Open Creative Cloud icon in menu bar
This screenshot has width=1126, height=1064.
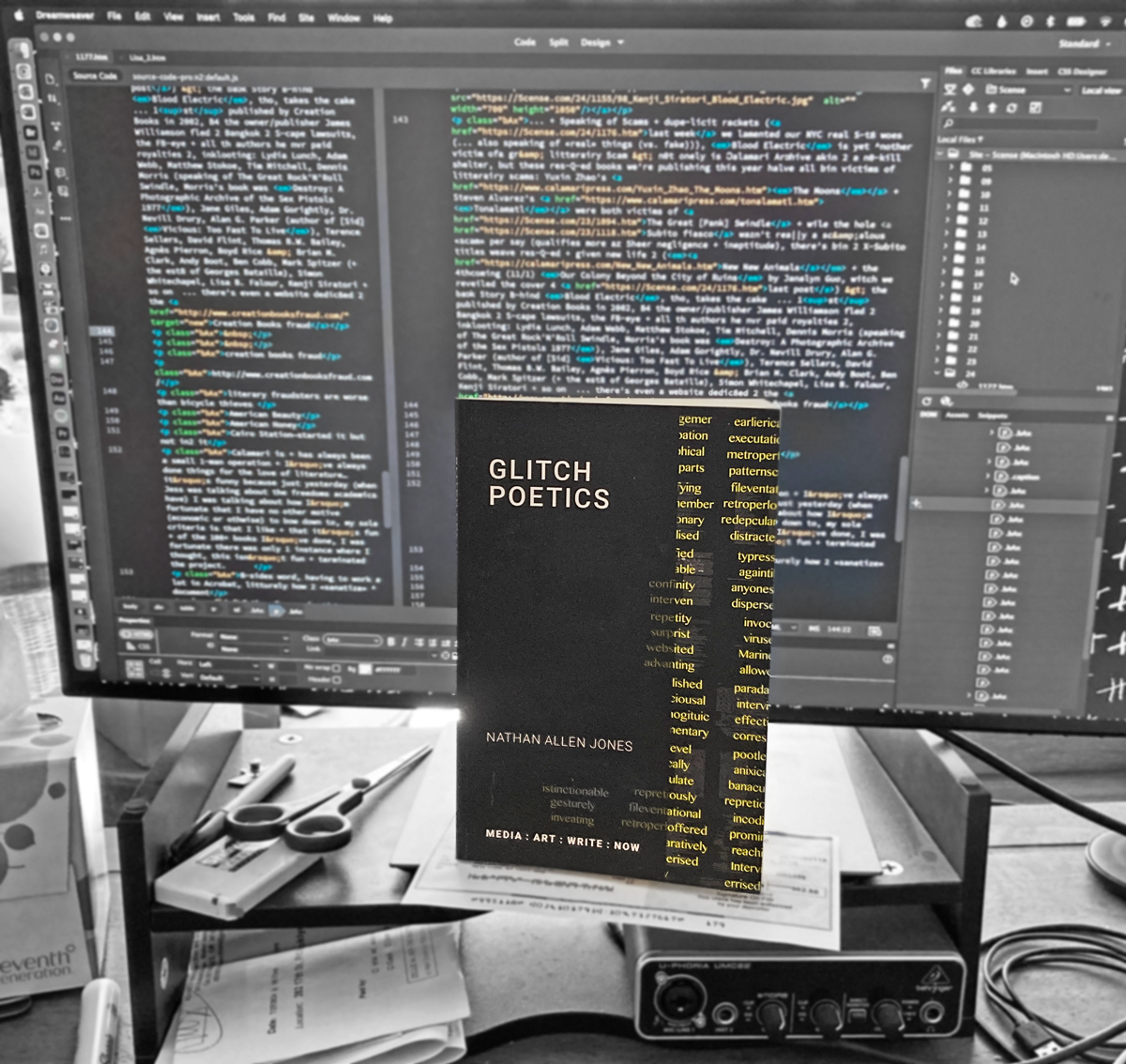point(974,22)
